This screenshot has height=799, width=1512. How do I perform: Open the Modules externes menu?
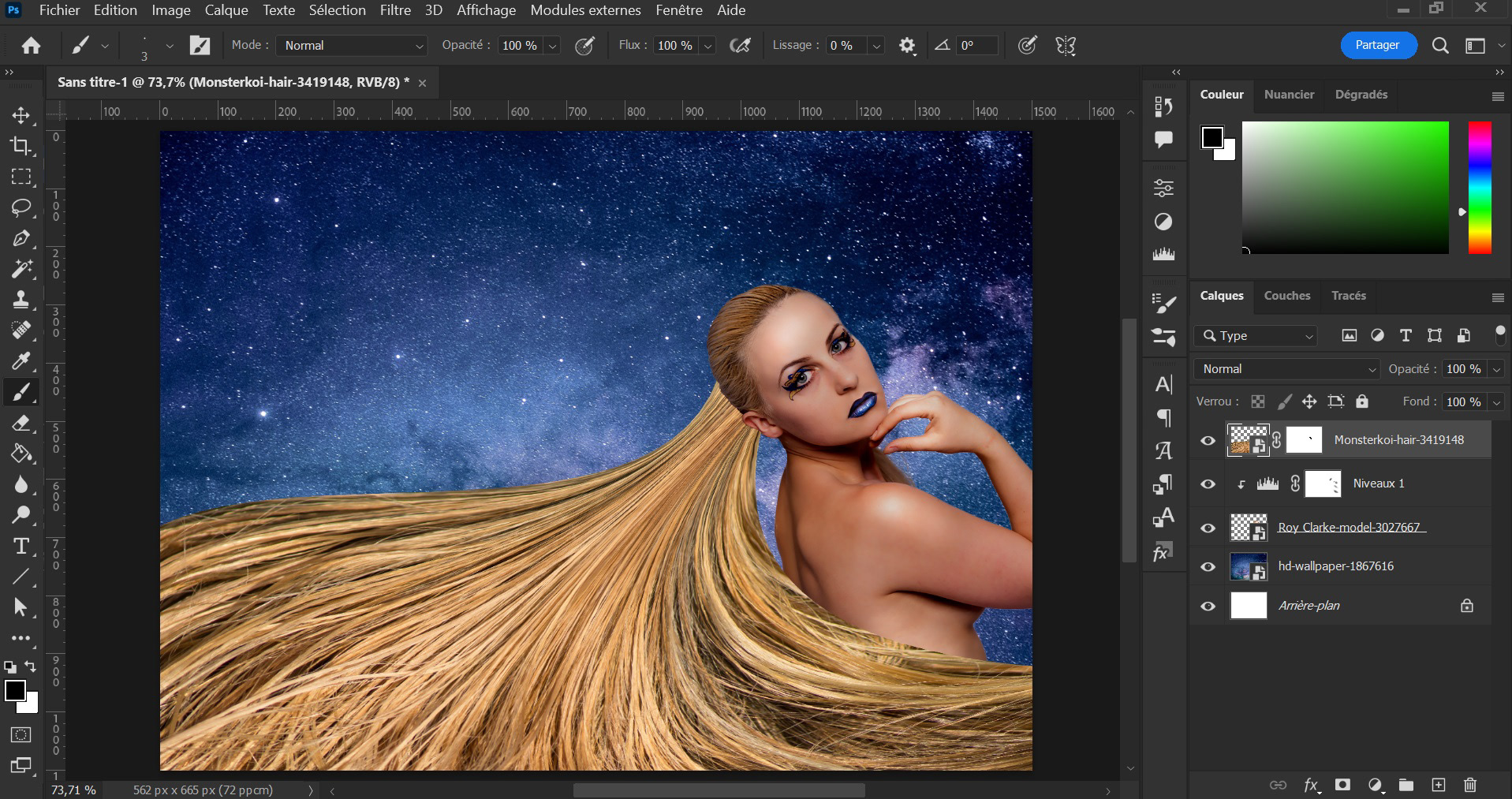coord(585,10)
